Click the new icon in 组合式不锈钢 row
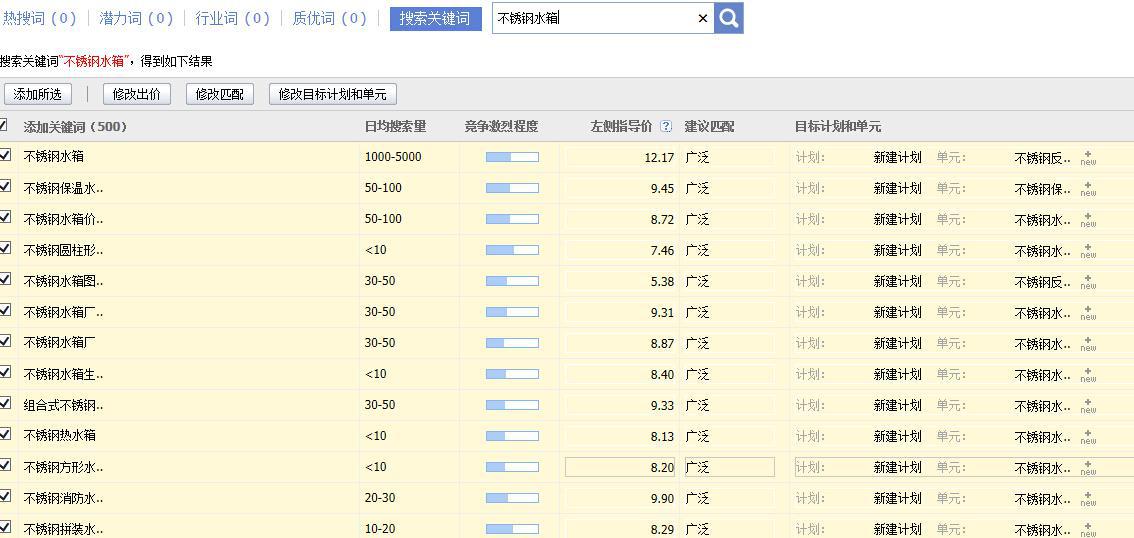Viewport: 1134px width, 538px height. tap(1088, 406)
